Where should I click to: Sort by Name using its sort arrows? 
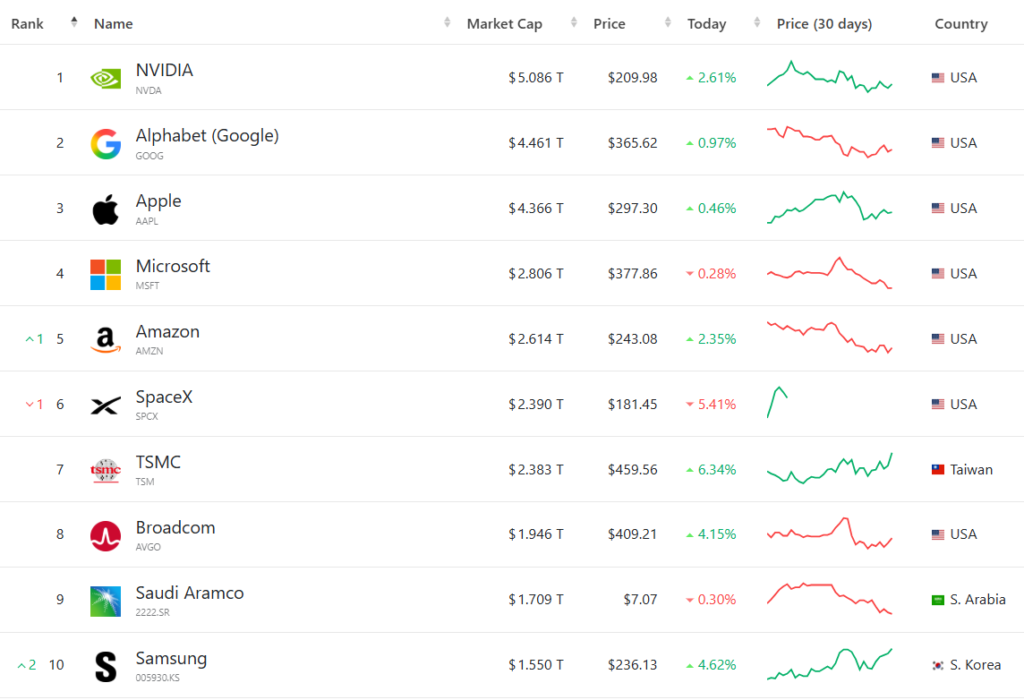447,22
